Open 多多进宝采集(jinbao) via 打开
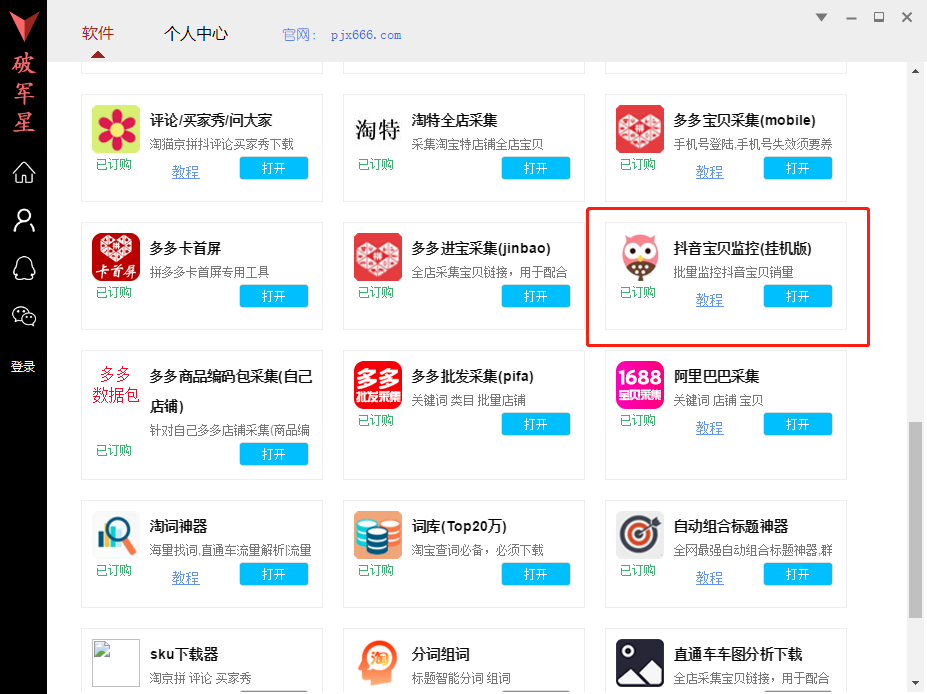 click(x=536, y=296)
